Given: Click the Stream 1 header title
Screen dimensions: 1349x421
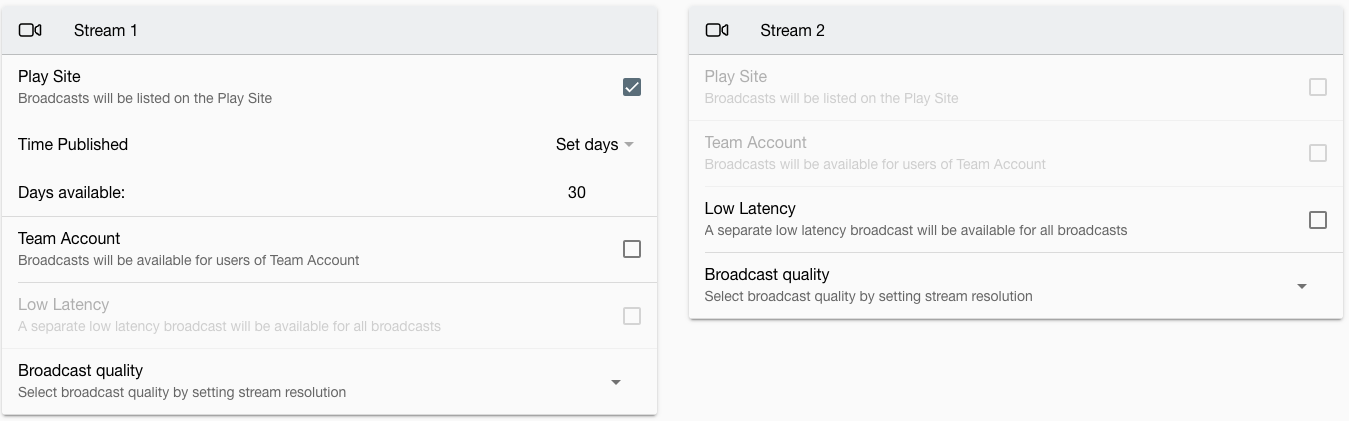Looking at the screenshot, I should point(106,30).
